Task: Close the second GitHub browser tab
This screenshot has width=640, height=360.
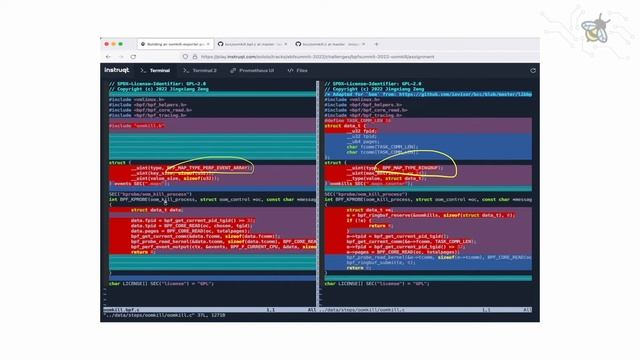Action: coord(286,44)
